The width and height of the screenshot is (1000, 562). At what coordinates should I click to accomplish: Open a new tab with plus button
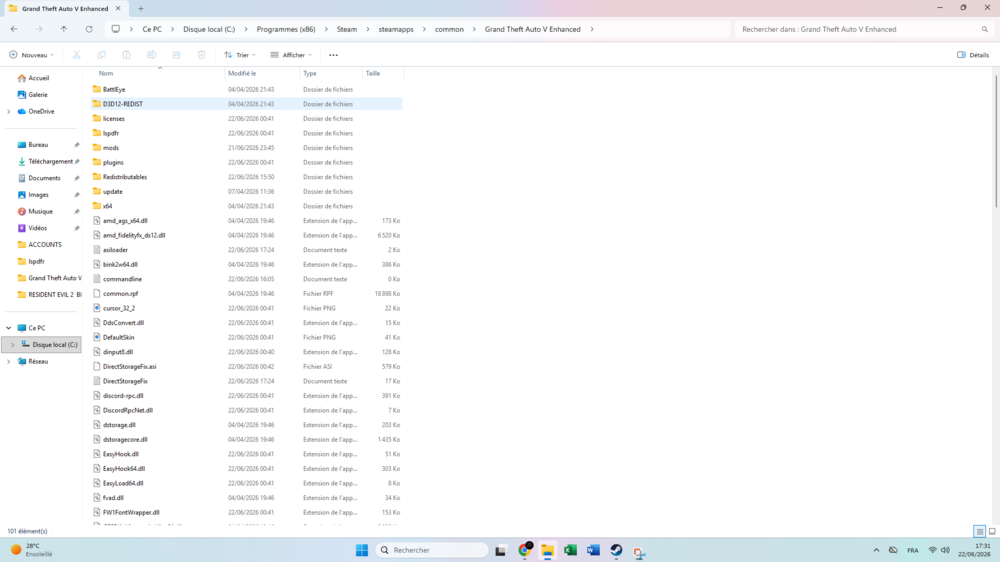point(141,9)
